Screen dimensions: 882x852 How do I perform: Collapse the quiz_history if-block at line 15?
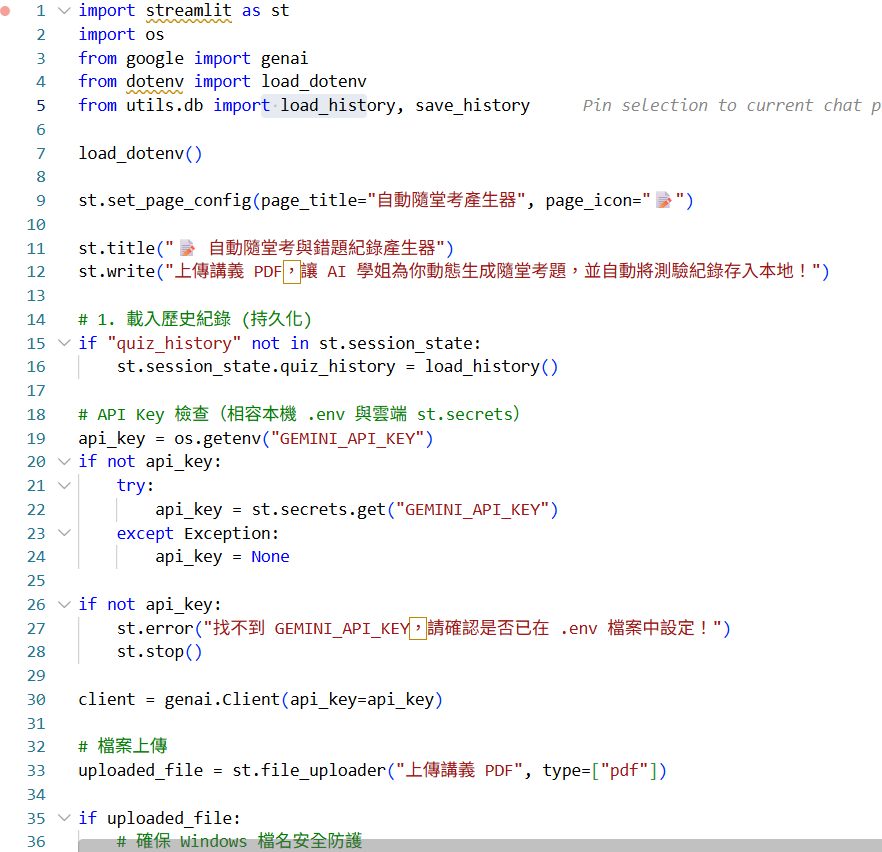click(65, 342)
